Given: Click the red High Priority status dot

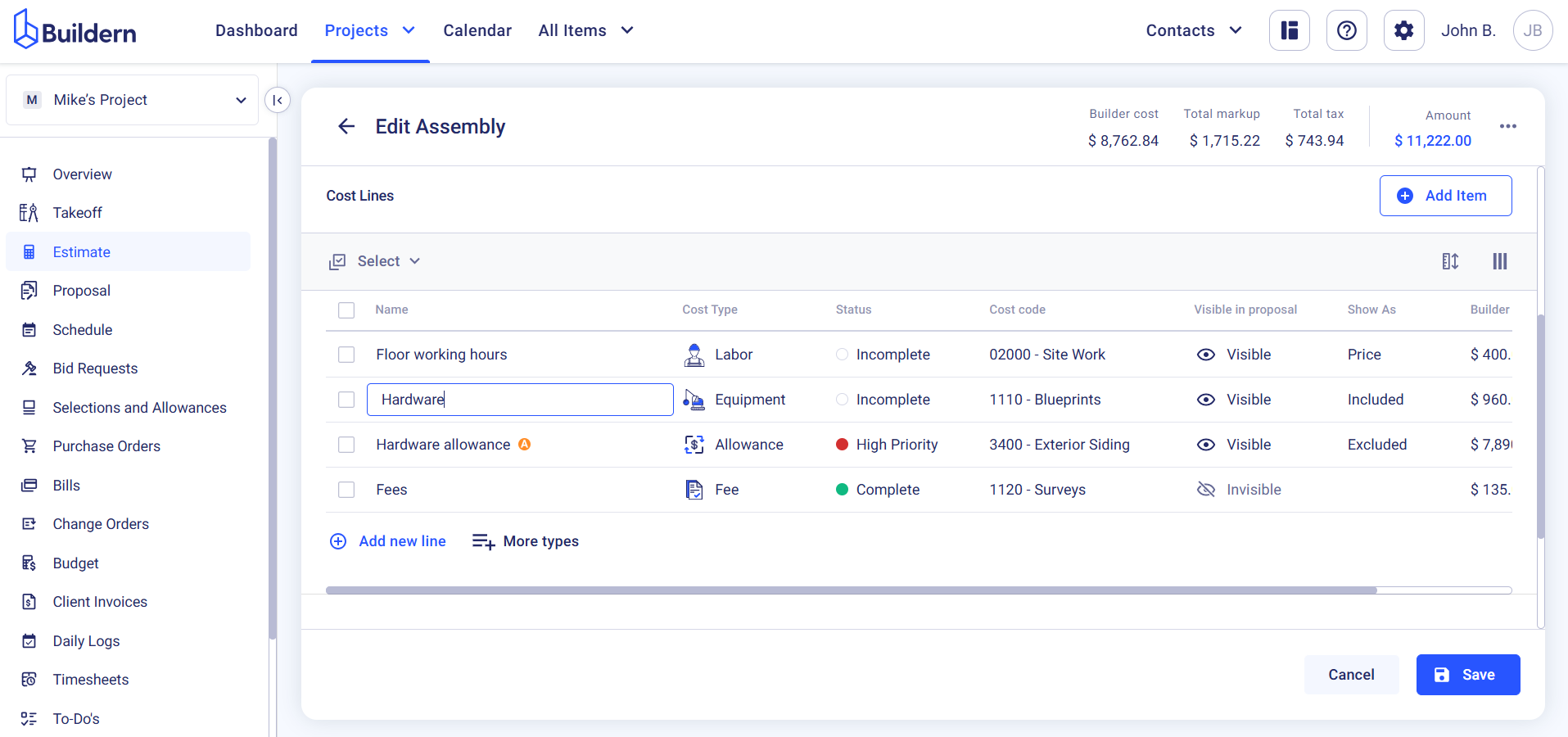Looking at the screenshot, I should [x=842, y=445].
